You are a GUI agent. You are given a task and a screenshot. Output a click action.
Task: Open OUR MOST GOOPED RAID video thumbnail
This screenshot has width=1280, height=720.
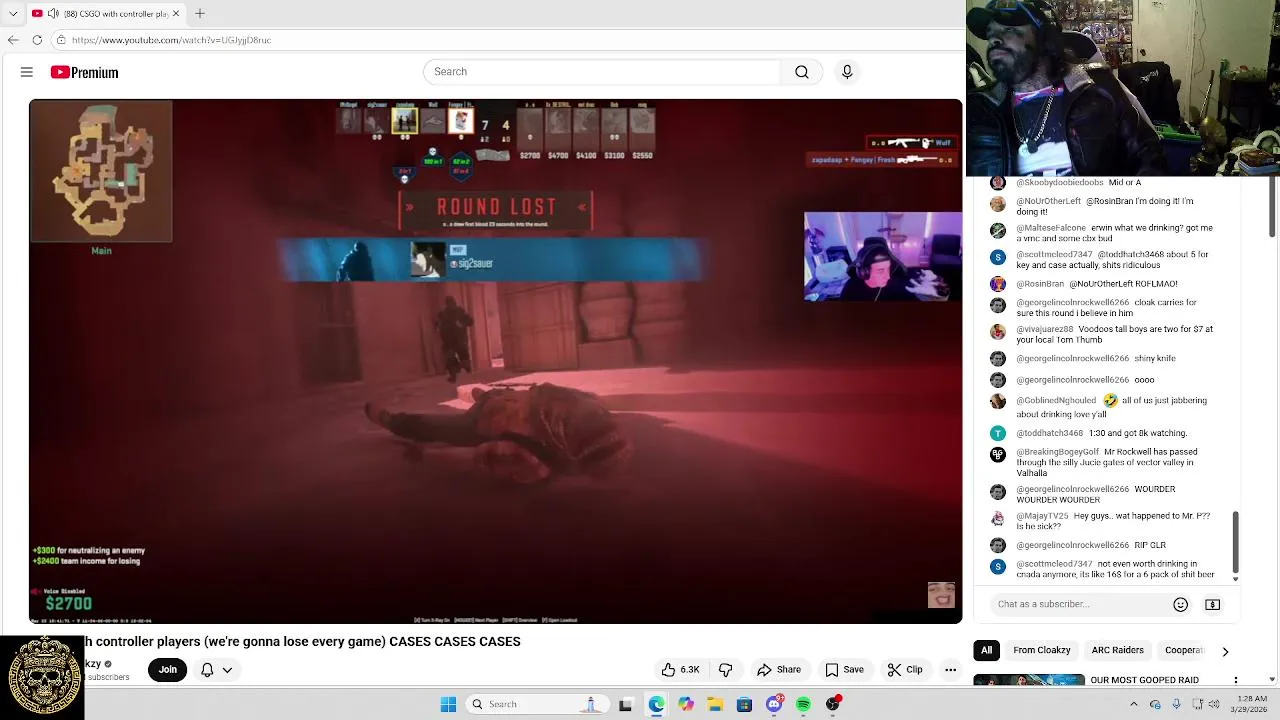pos(1029,680)
